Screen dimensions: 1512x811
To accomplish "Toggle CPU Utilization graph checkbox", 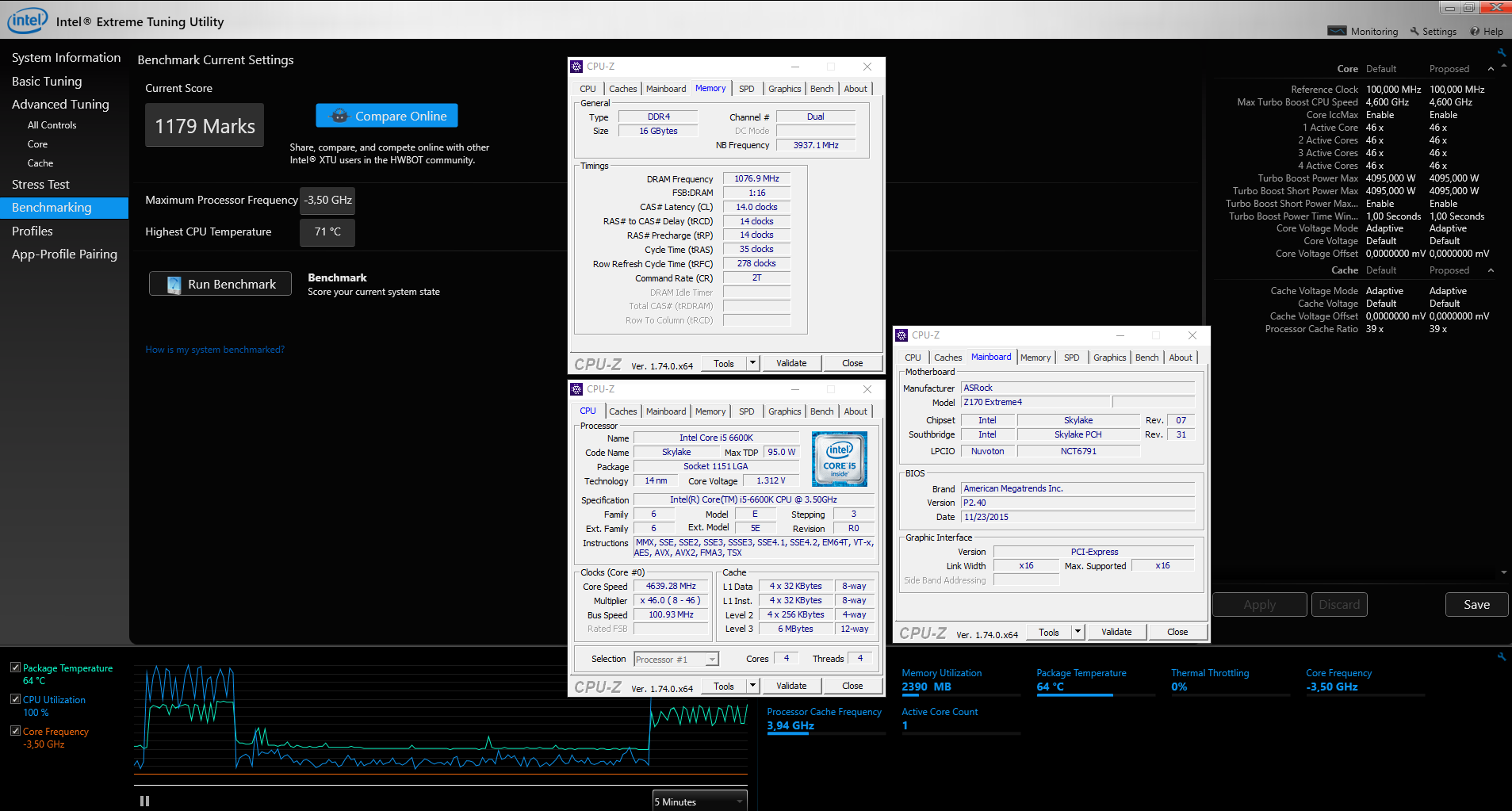I will click(x=15, y=699).
